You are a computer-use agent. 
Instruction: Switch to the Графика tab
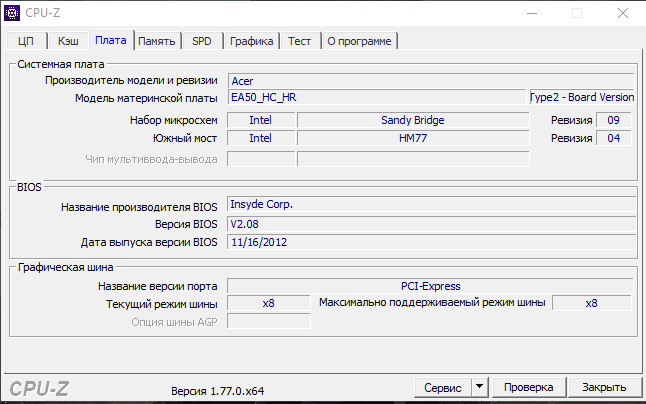(x=251, y=41)
